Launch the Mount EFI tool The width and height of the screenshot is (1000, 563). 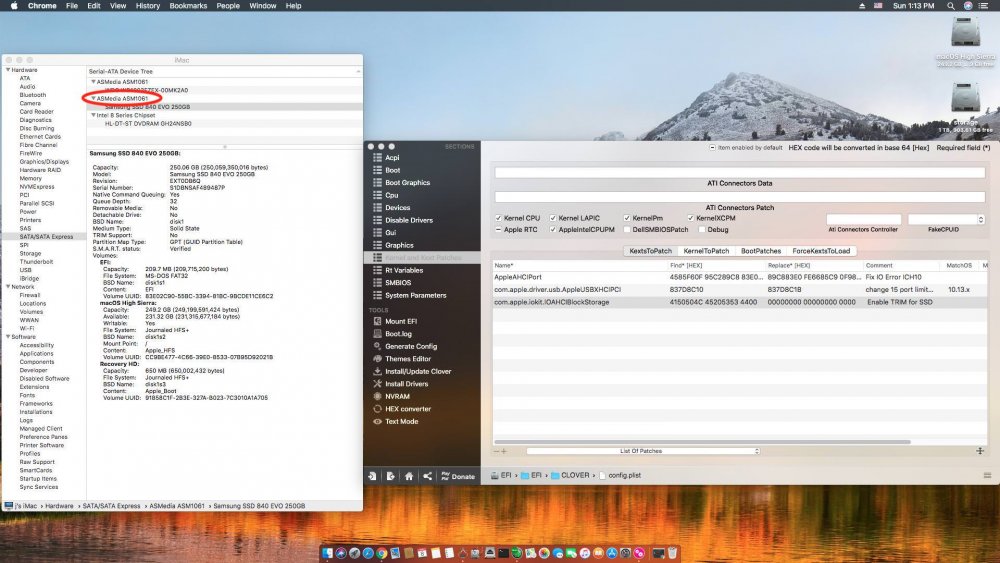pyautogui.click(x=401, y=321)
